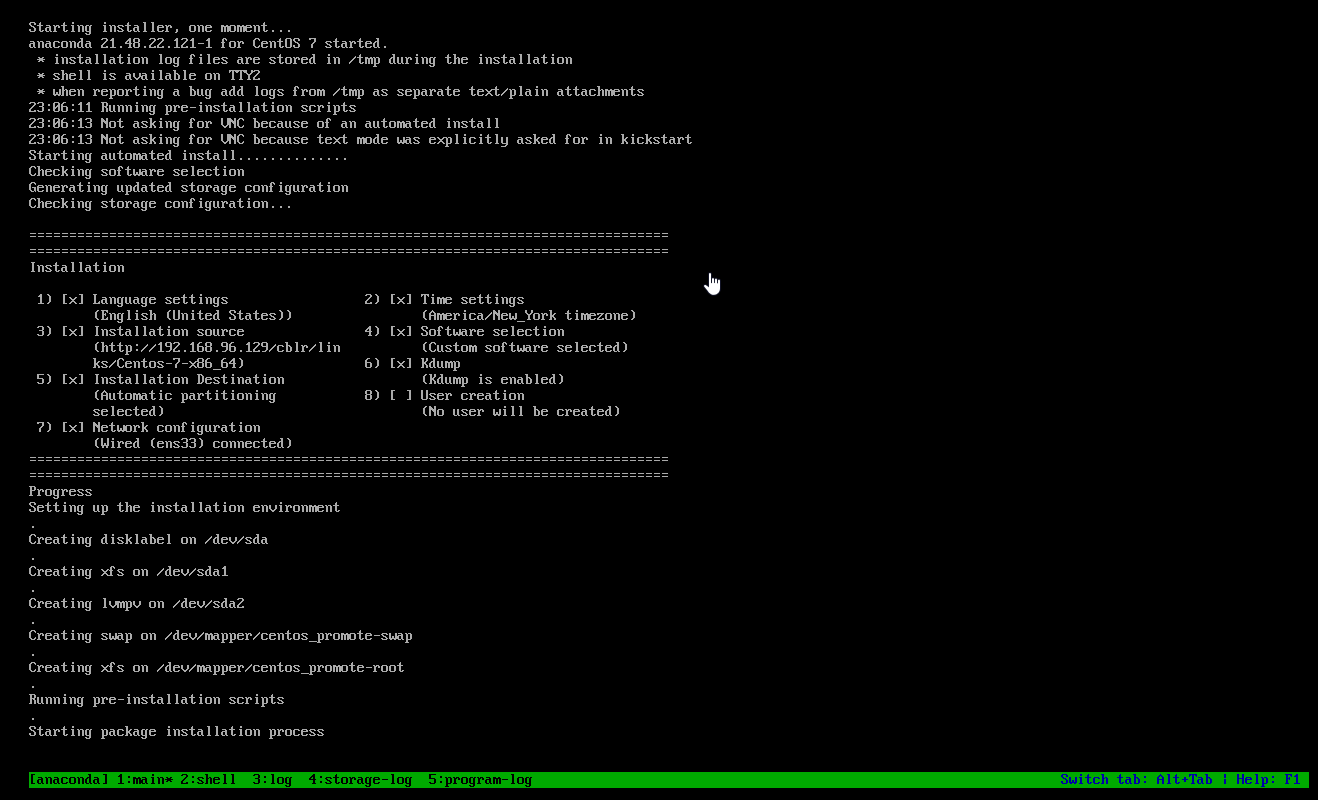Click '(Custom software selected)' text

(524, 347)
